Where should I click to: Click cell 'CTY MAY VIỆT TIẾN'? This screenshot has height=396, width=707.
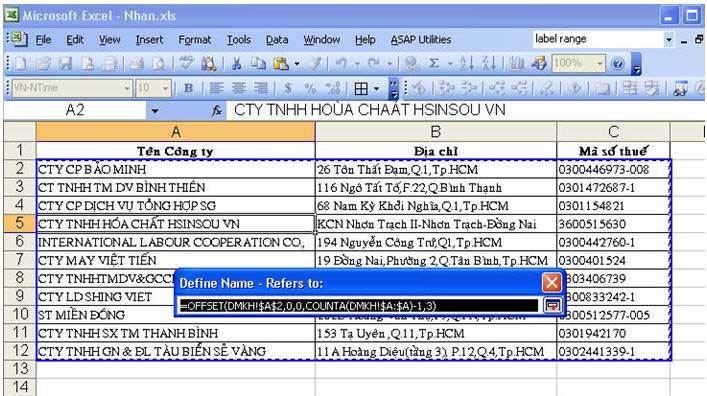click(175, 260)
